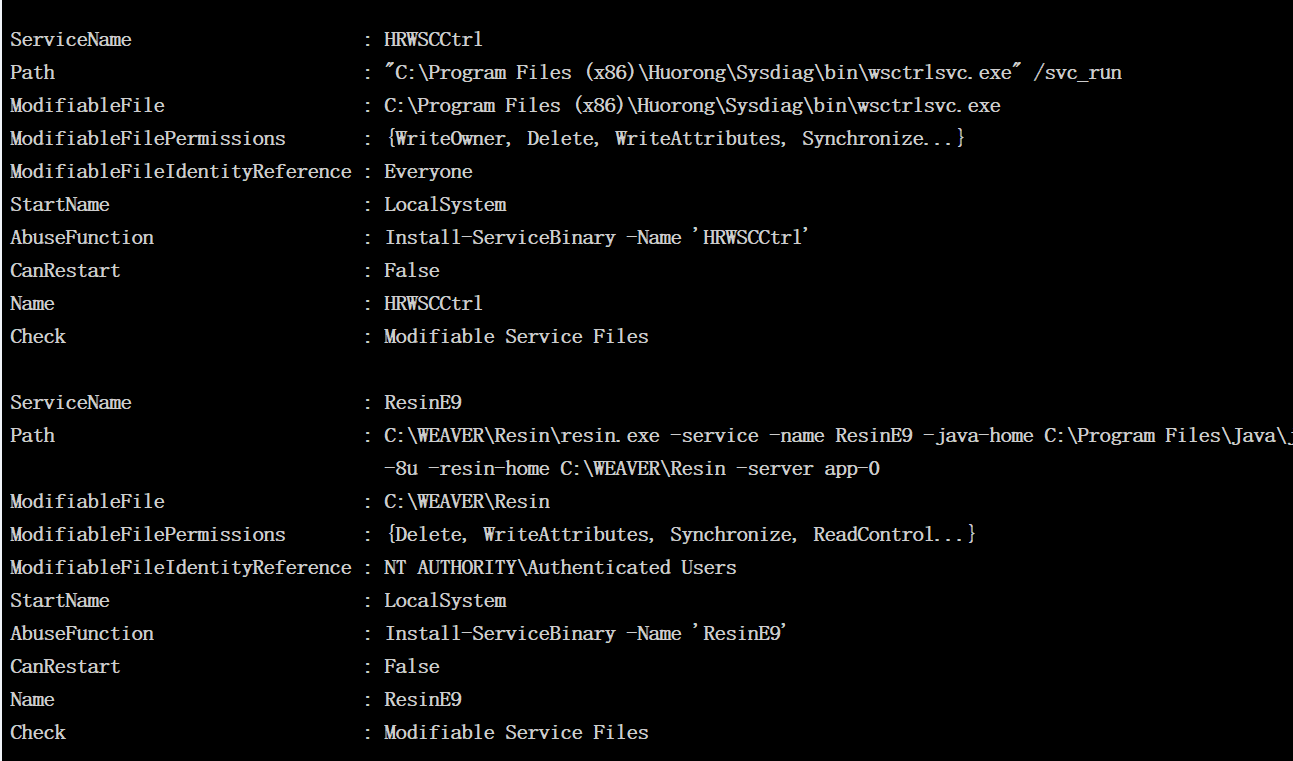Click the permissions list ending with ReadControl
Screen dimensions: 1293x761
(x=679, y=535)
